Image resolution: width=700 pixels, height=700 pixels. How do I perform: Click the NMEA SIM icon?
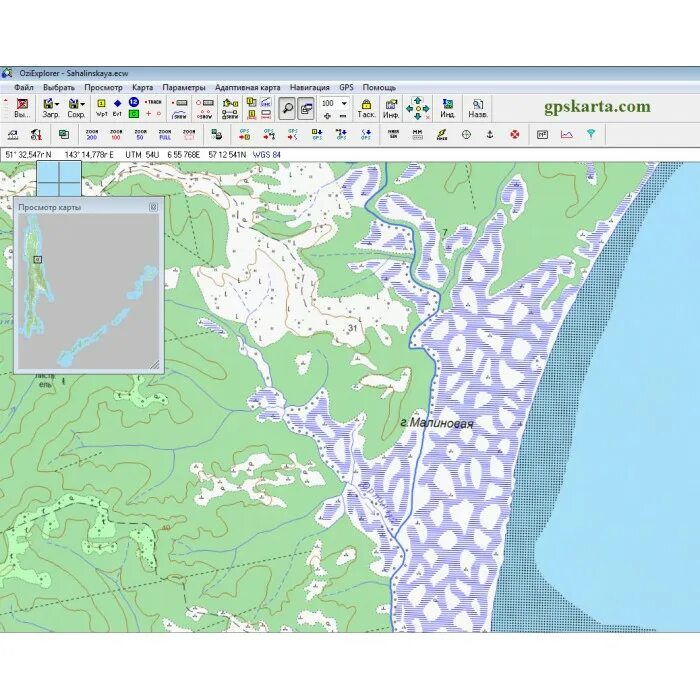click(x=393, y=134)
